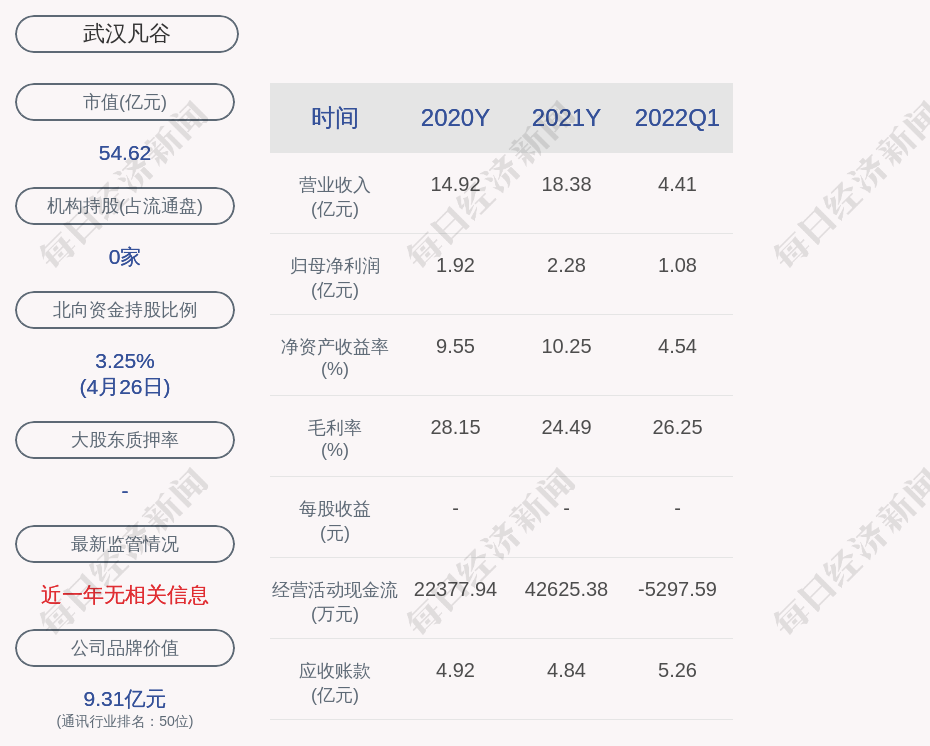This screenshot has width=930, height=746.
Task: Click the 净资产收益率 (%) row label
Action: [x=335, y=358]
